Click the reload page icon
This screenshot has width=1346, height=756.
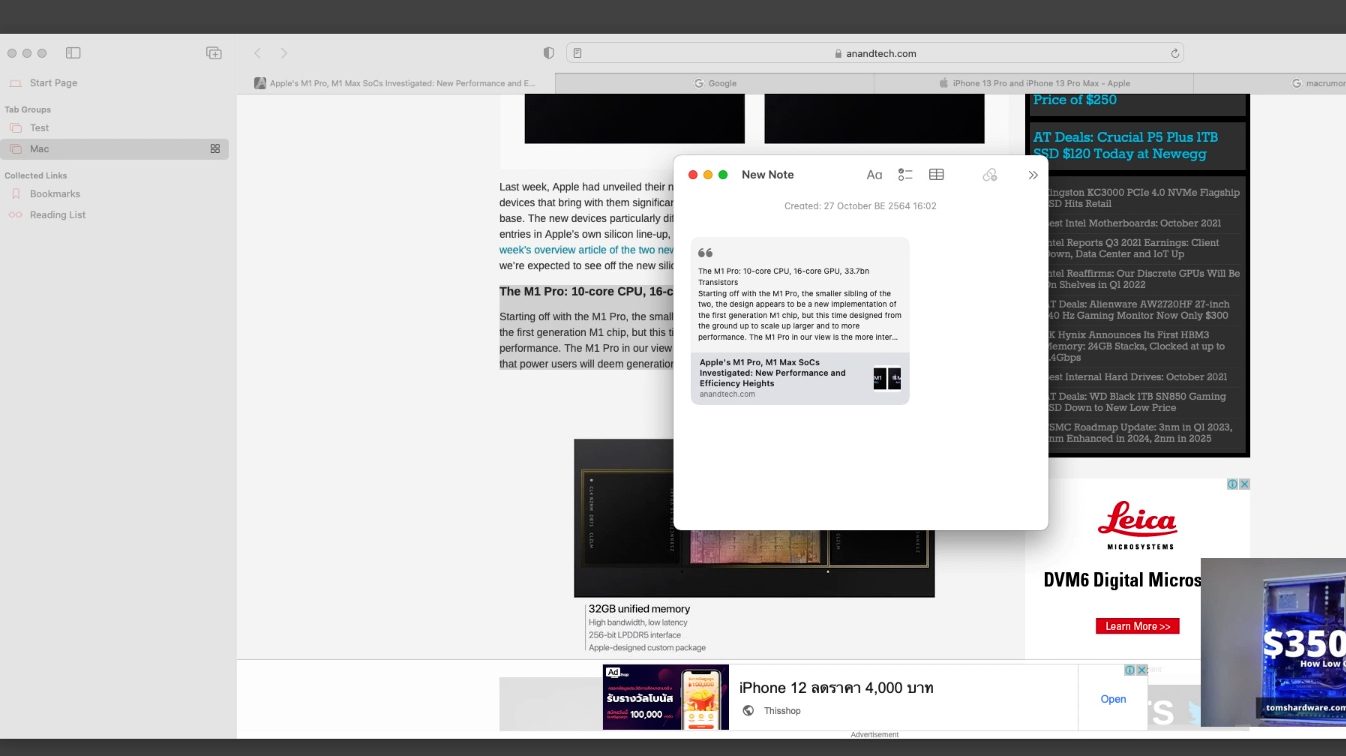tap(1175, 53)
